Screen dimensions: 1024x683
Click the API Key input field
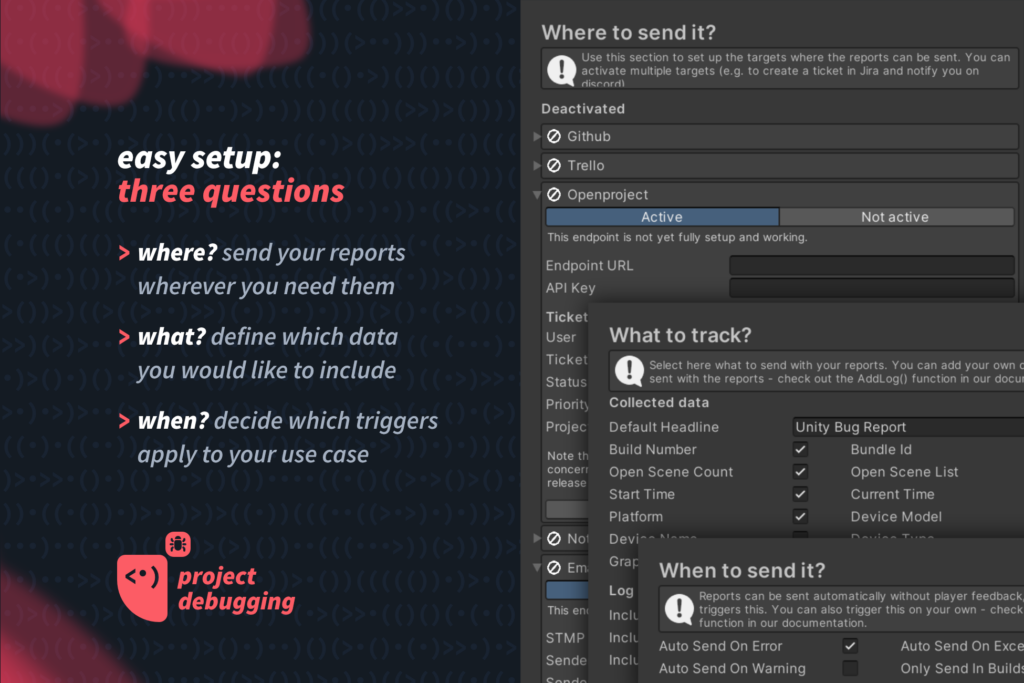pos(871,288)
